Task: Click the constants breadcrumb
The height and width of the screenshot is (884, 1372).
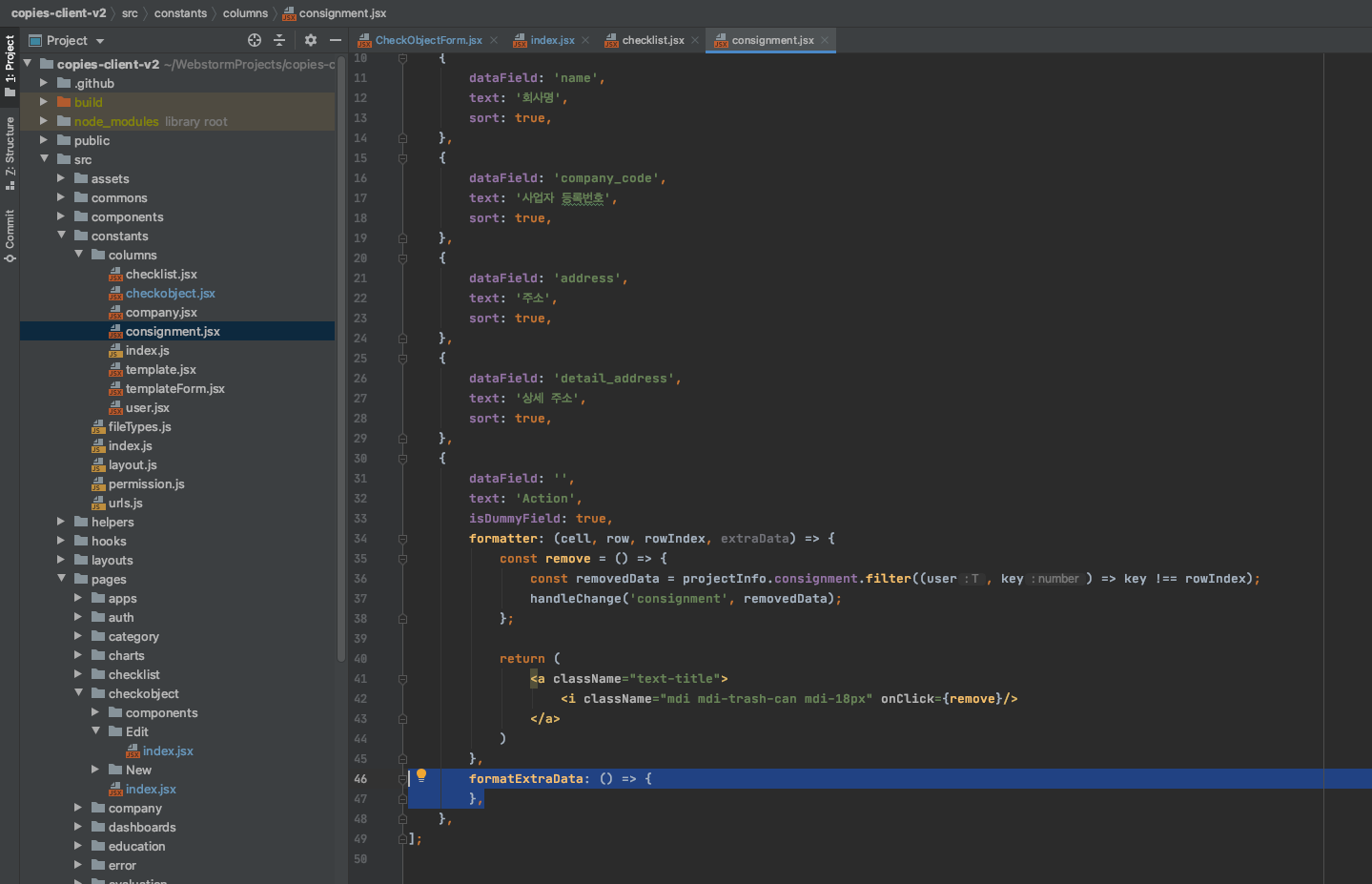Action: [x=180, y=13]
